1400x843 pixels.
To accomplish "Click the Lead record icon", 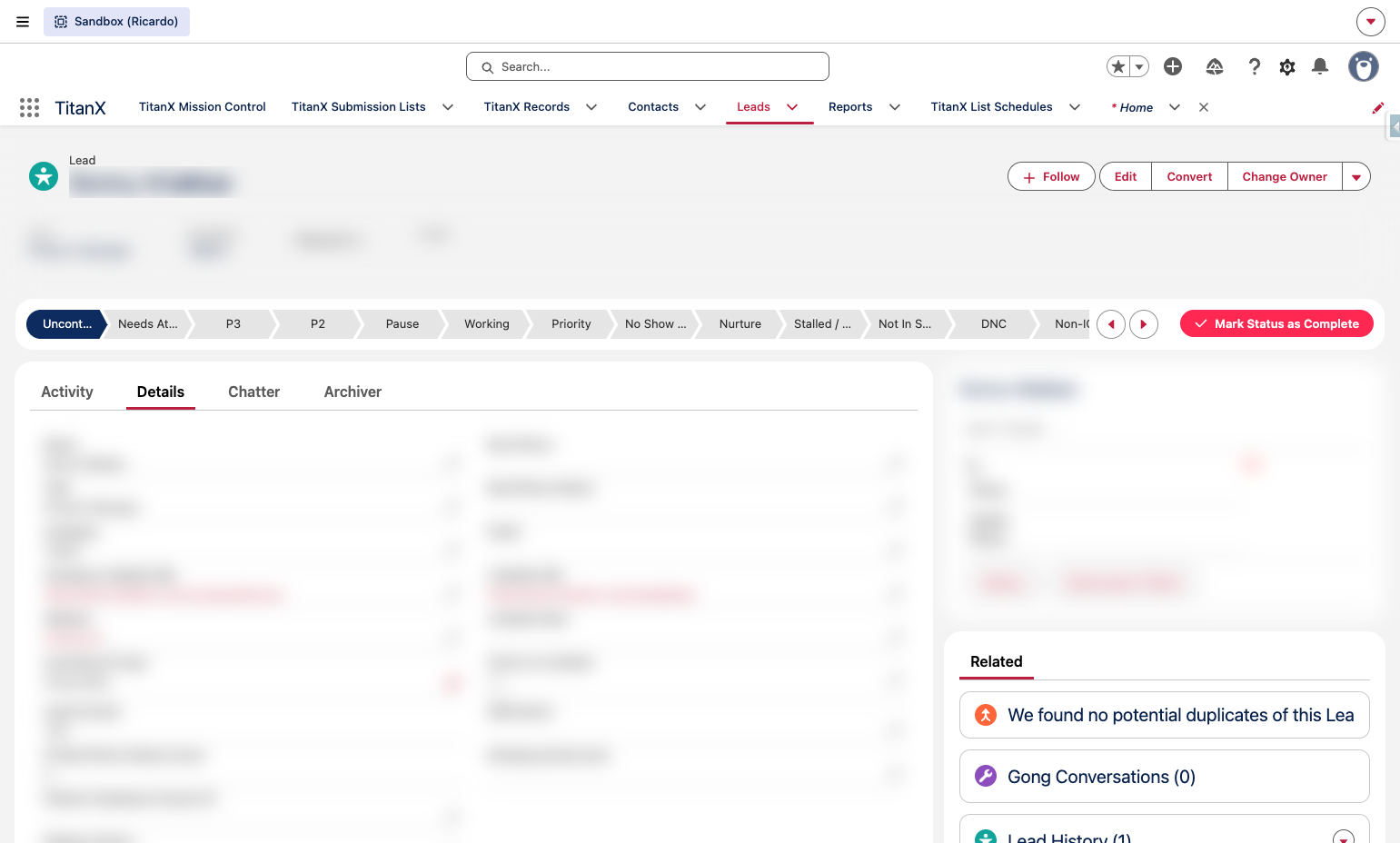I will (x=44, y=176).
